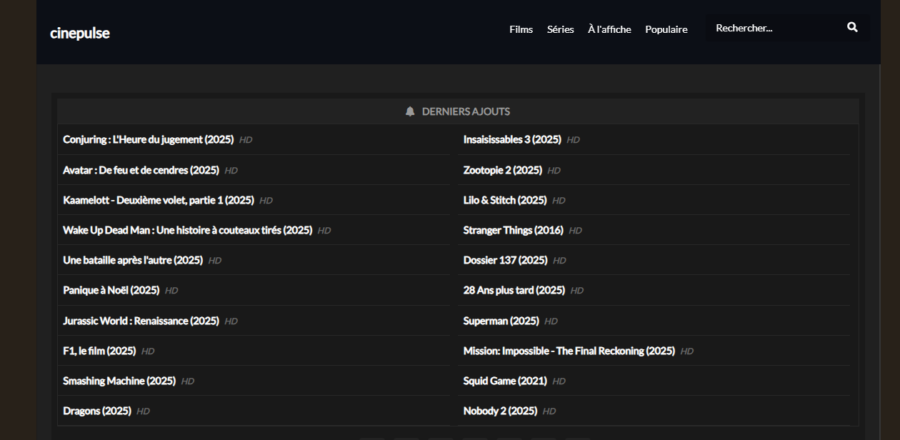Image resolution: width=900 pixels, height=440 pixels.
Task: Open the Séries menu item
Action: [560, 29]
